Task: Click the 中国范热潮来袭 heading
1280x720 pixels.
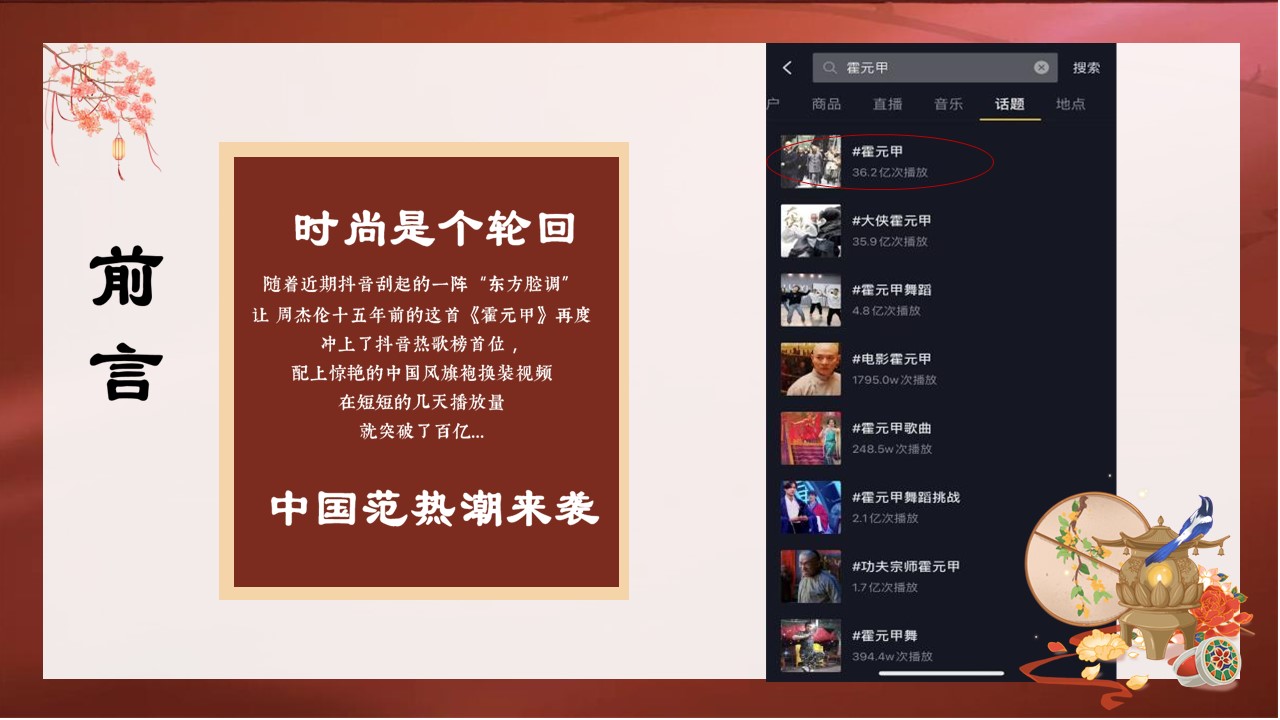Action: pyautogui.click(x=435, y=509)
